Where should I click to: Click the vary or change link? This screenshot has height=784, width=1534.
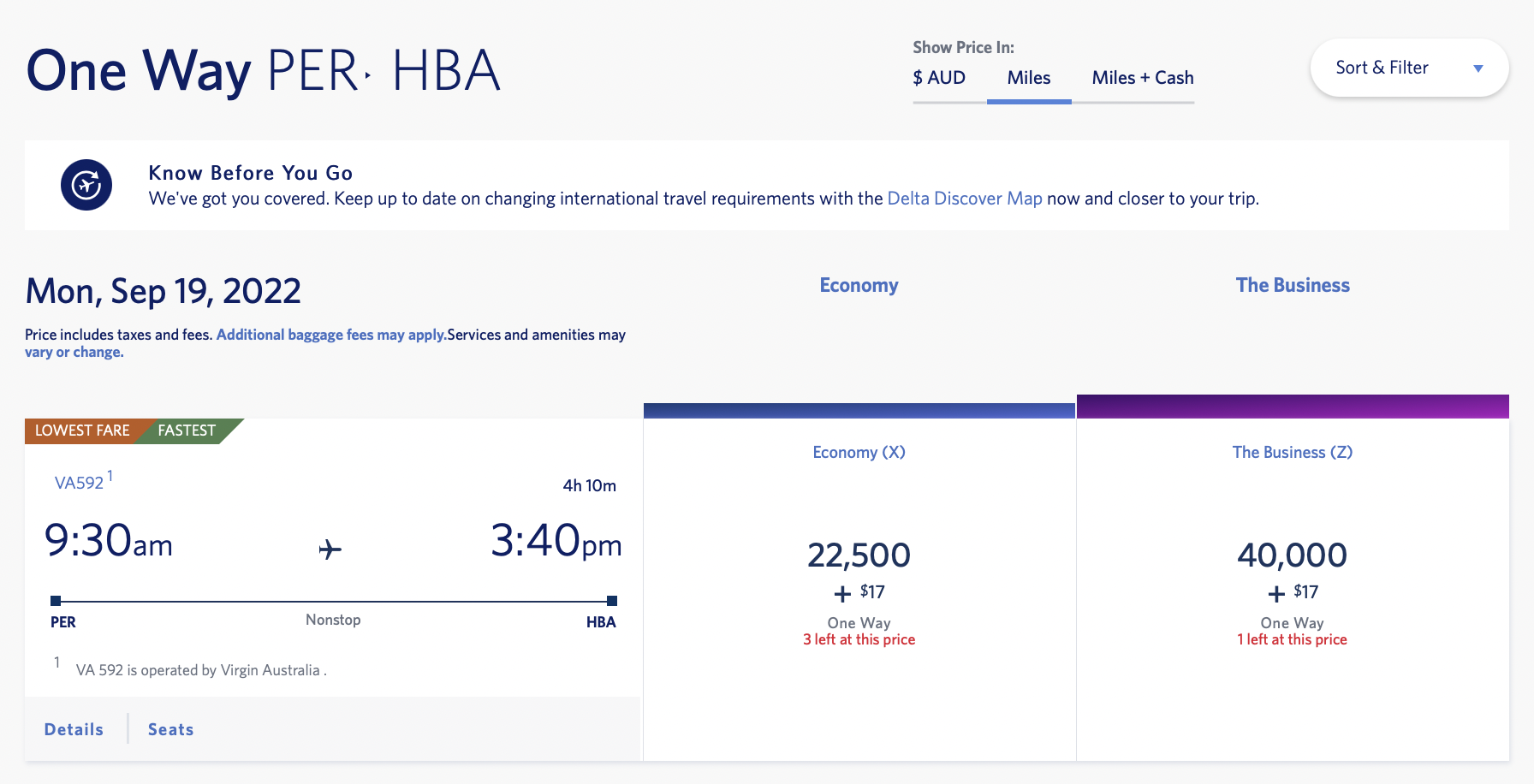[x=74, y=352]
